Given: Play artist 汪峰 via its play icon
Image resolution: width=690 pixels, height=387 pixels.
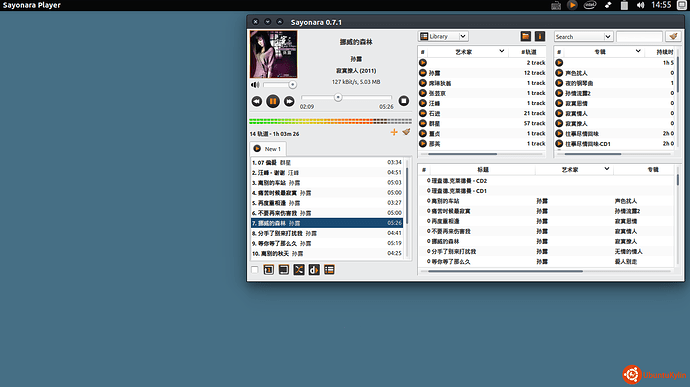Looking at the screenshot, I should click(423, 103).
